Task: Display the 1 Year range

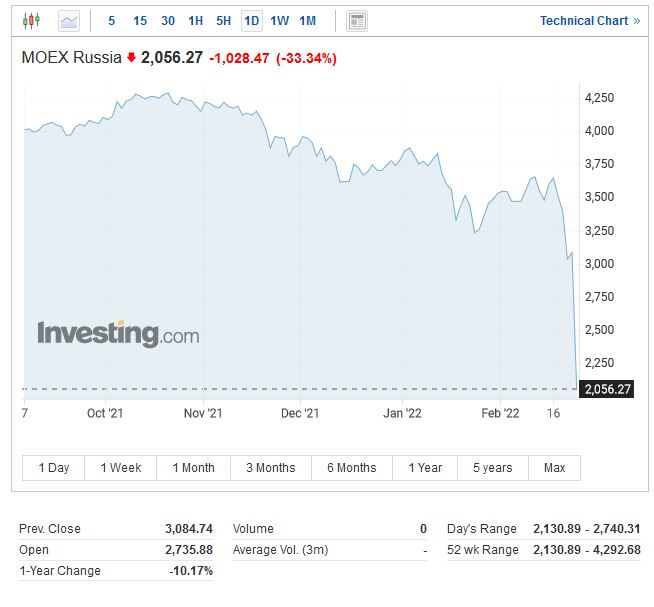Action: [x=425, y=468]
